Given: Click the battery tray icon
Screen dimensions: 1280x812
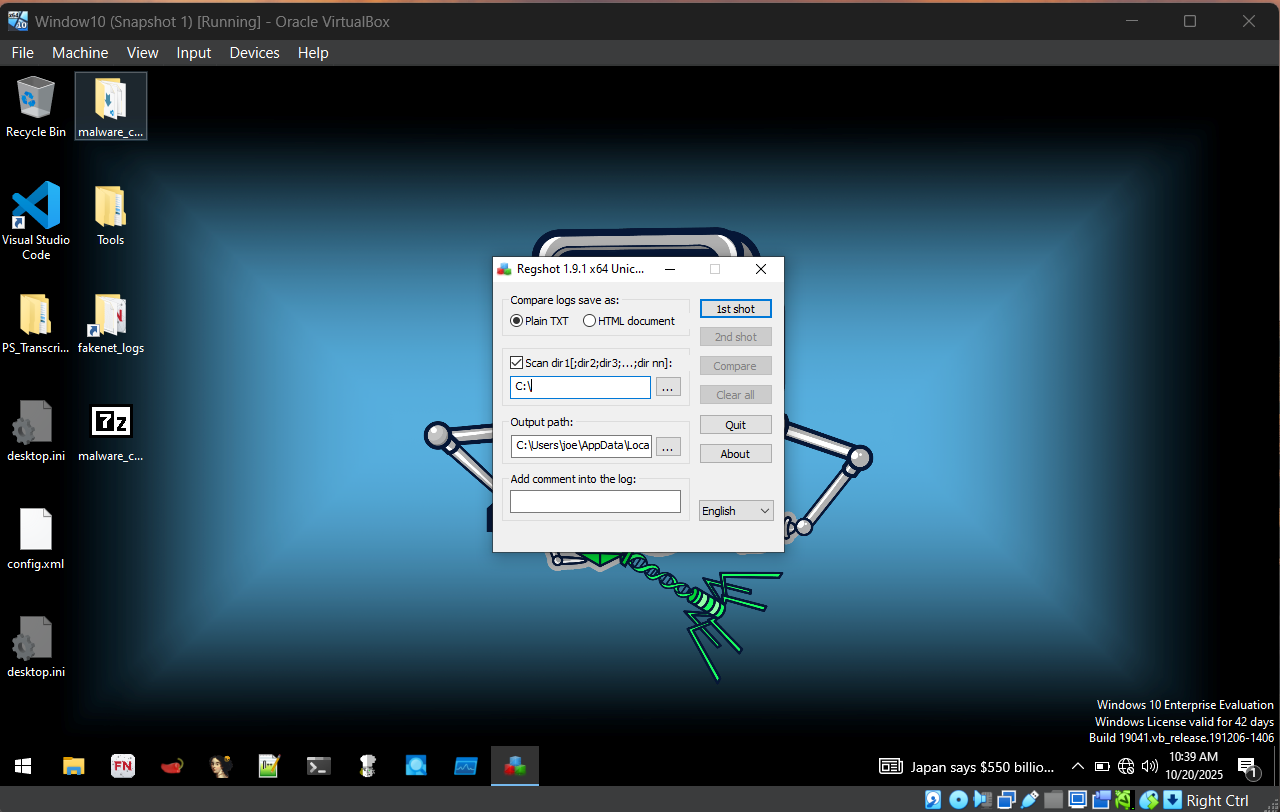Looking at the screenshot, I should pyautogui.click(x=1101, y=767).
